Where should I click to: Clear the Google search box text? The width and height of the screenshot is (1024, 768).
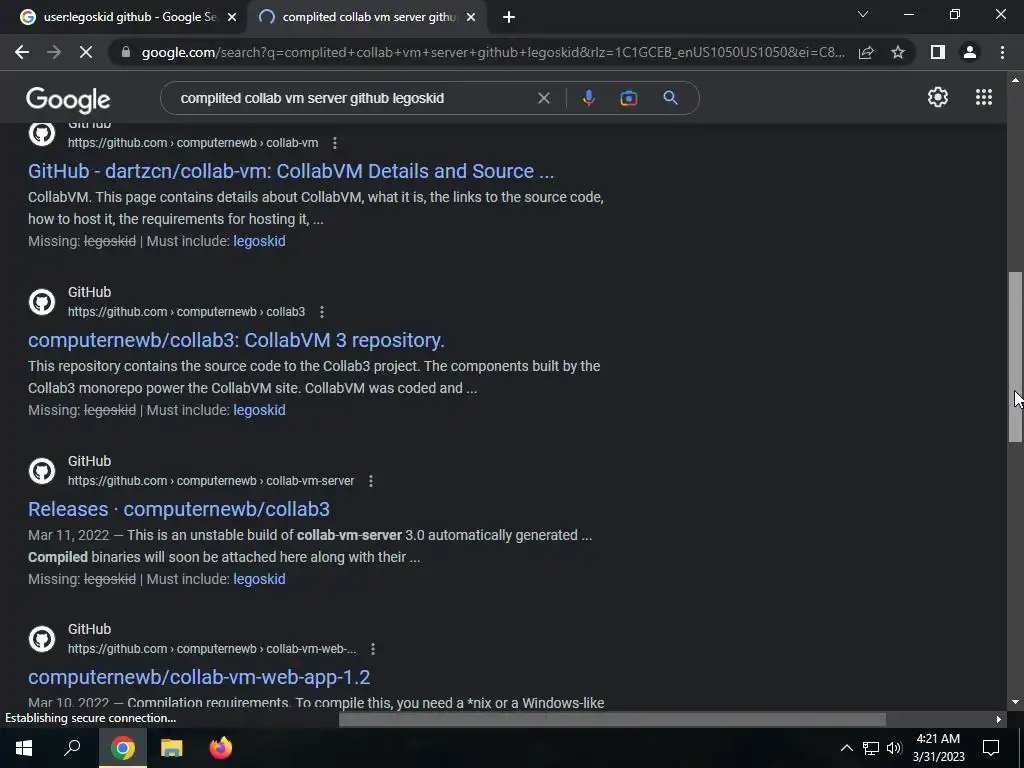tap(543, 98)
